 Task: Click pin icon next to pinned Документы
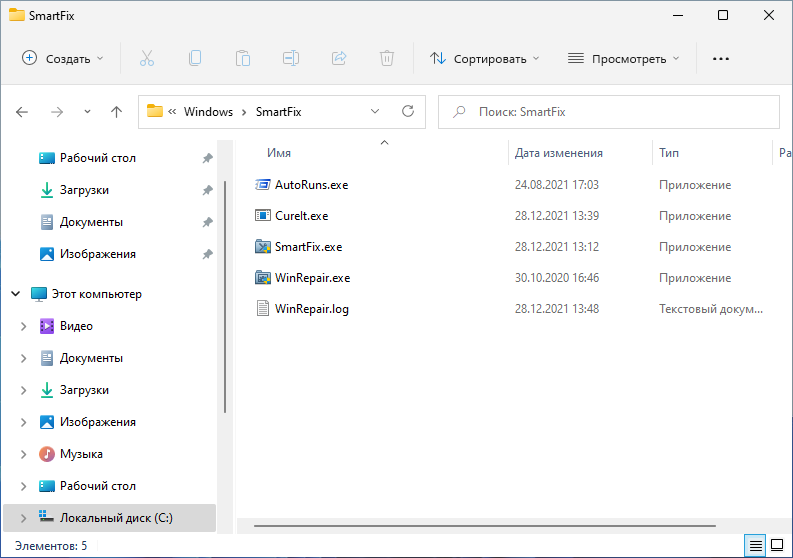[207, 222]
